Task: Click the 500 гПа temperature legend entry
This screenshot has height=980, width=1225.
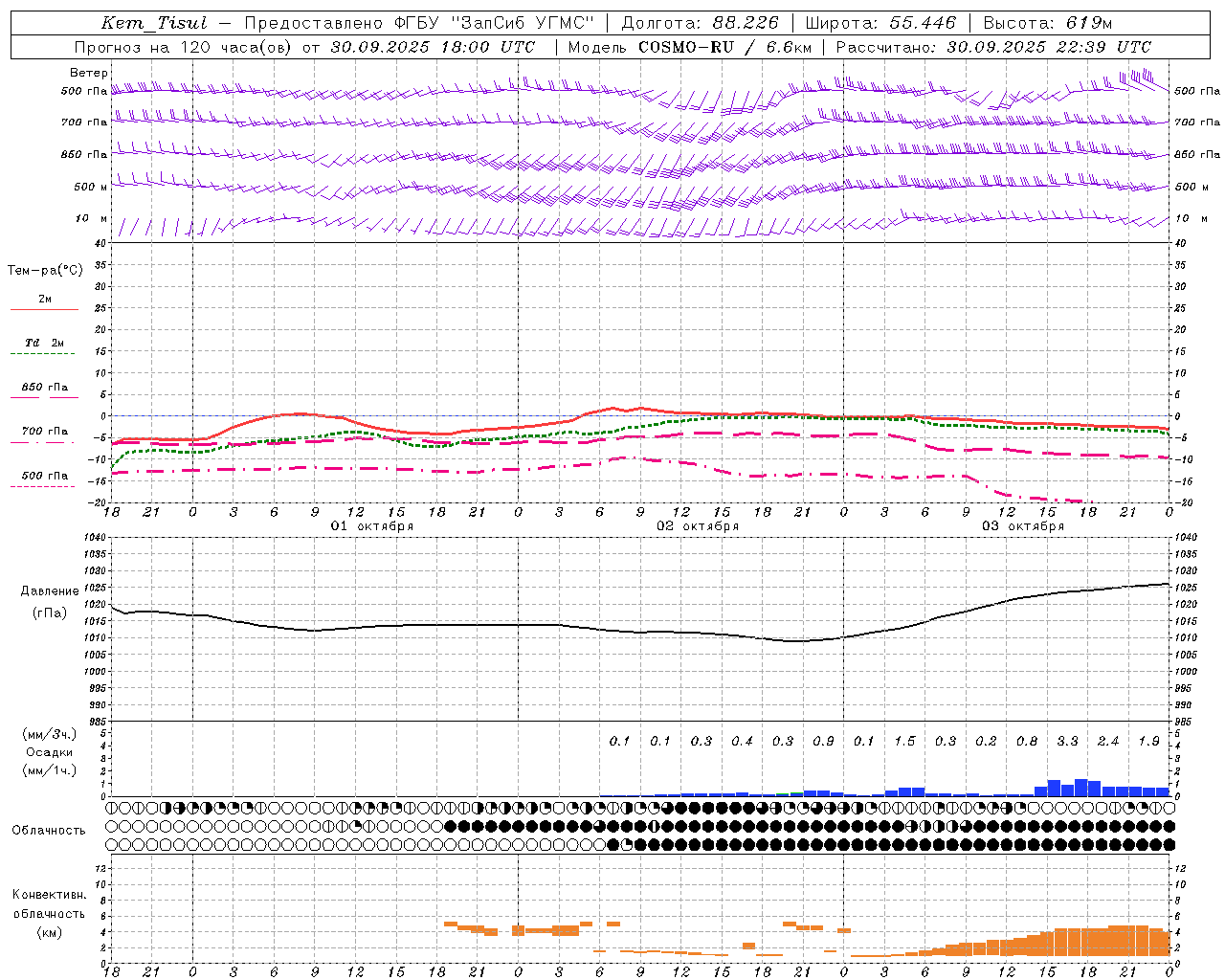Action: (45, 476)
